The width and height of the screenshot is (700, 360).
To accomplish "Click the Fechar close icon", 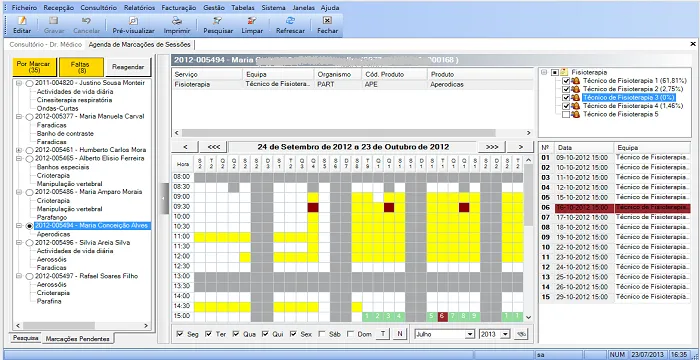I will [327, 21].
